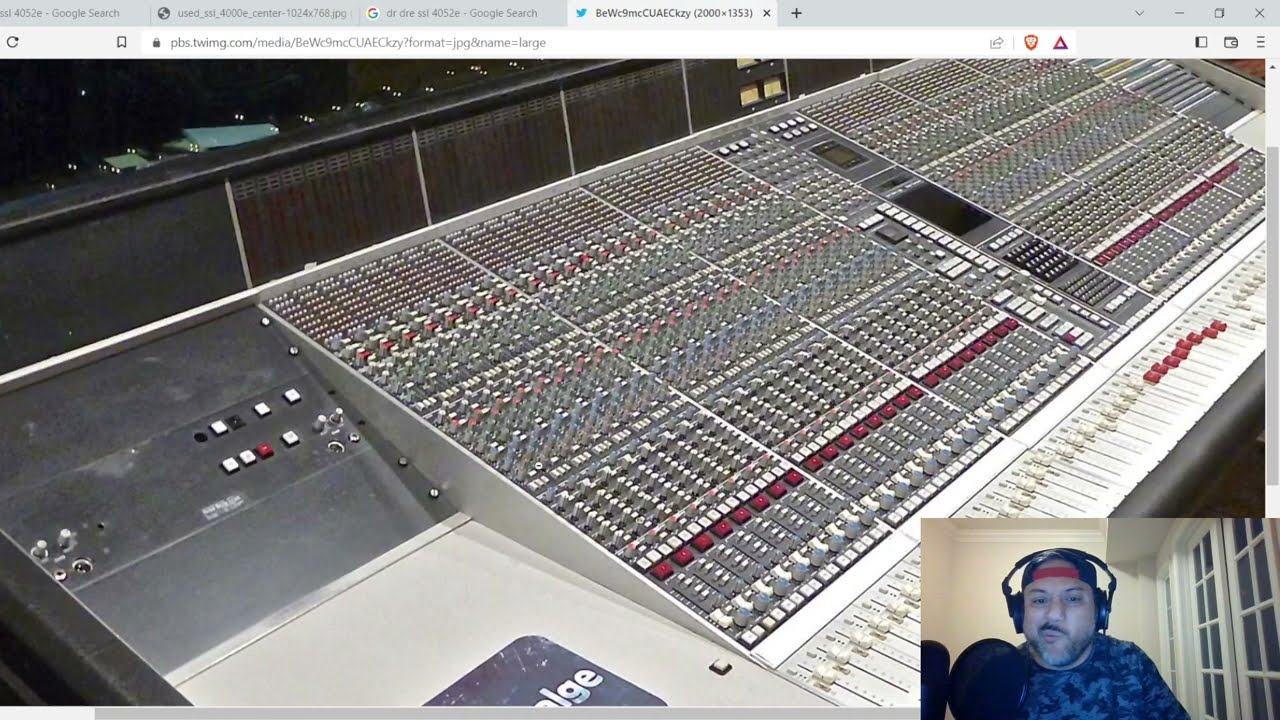Screen dimensions: 1280x720
Task: Open a new browser tab
Action: point(794,13)
